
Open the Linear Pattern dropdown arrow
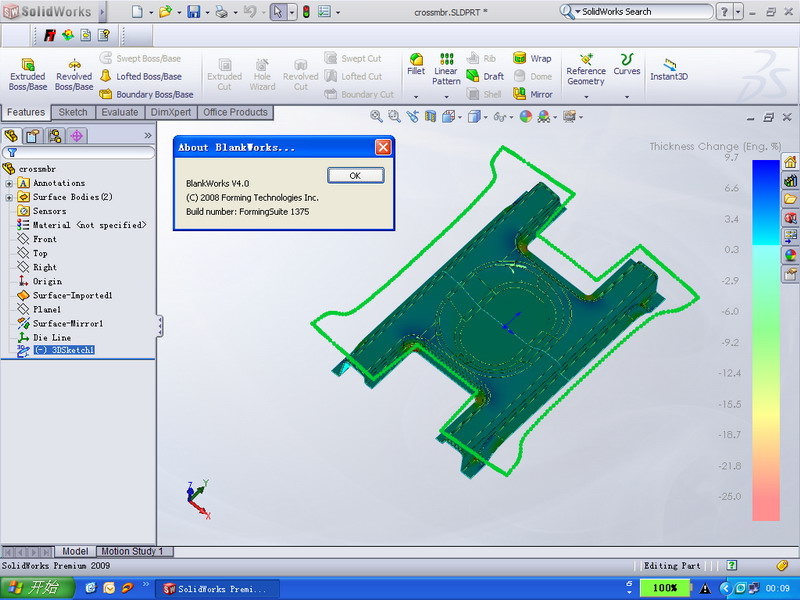point(446,96)
